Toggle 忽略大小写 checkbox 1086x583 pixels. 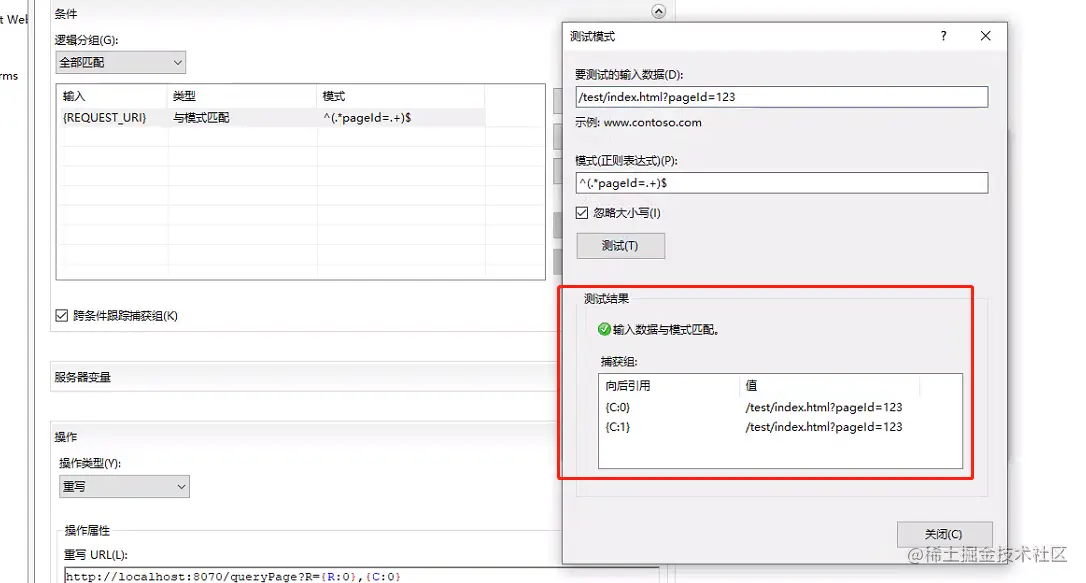pyautogui.click(x=582, y=213)
